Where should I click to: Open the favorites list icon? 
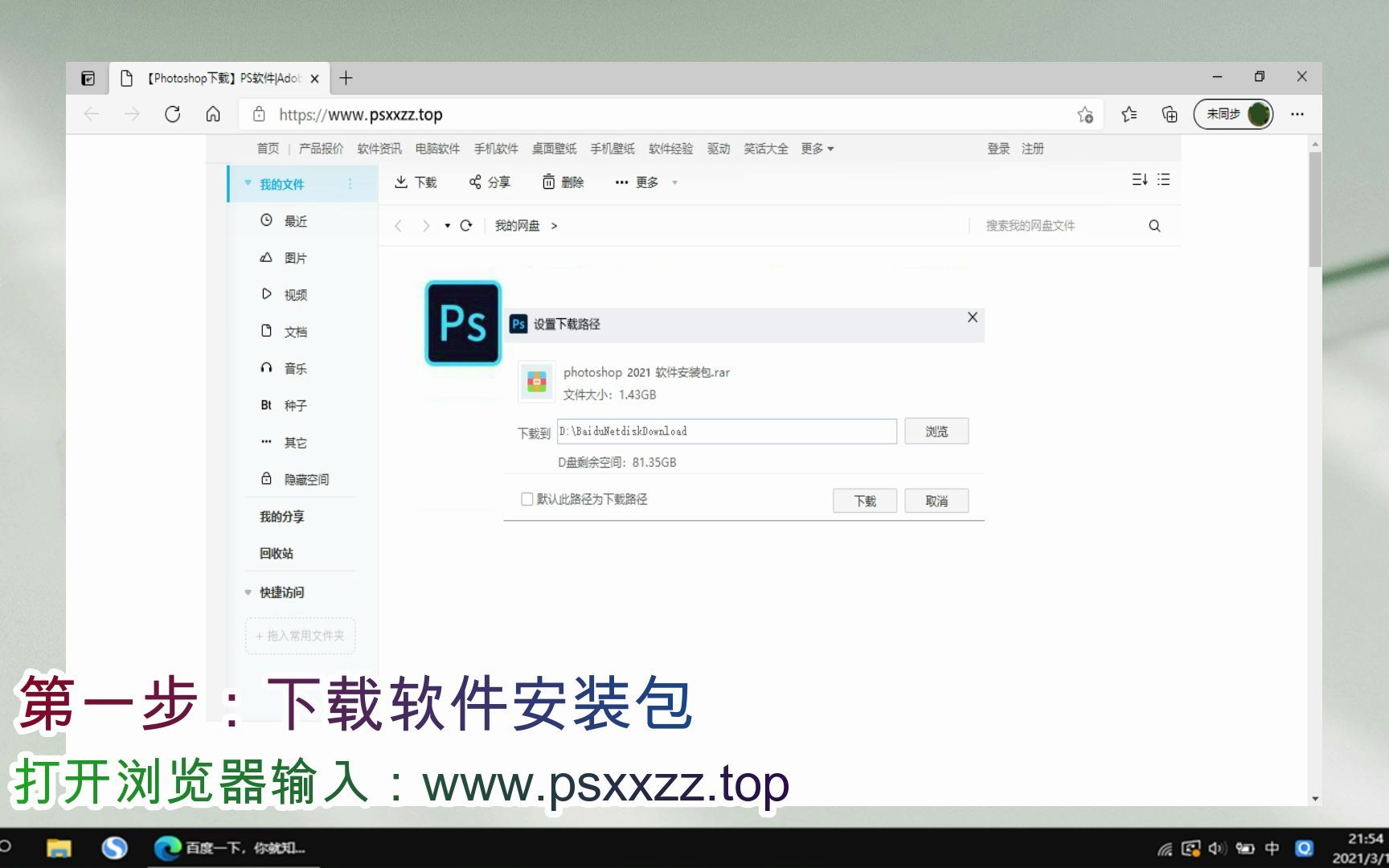click(x=1129, y=114)
